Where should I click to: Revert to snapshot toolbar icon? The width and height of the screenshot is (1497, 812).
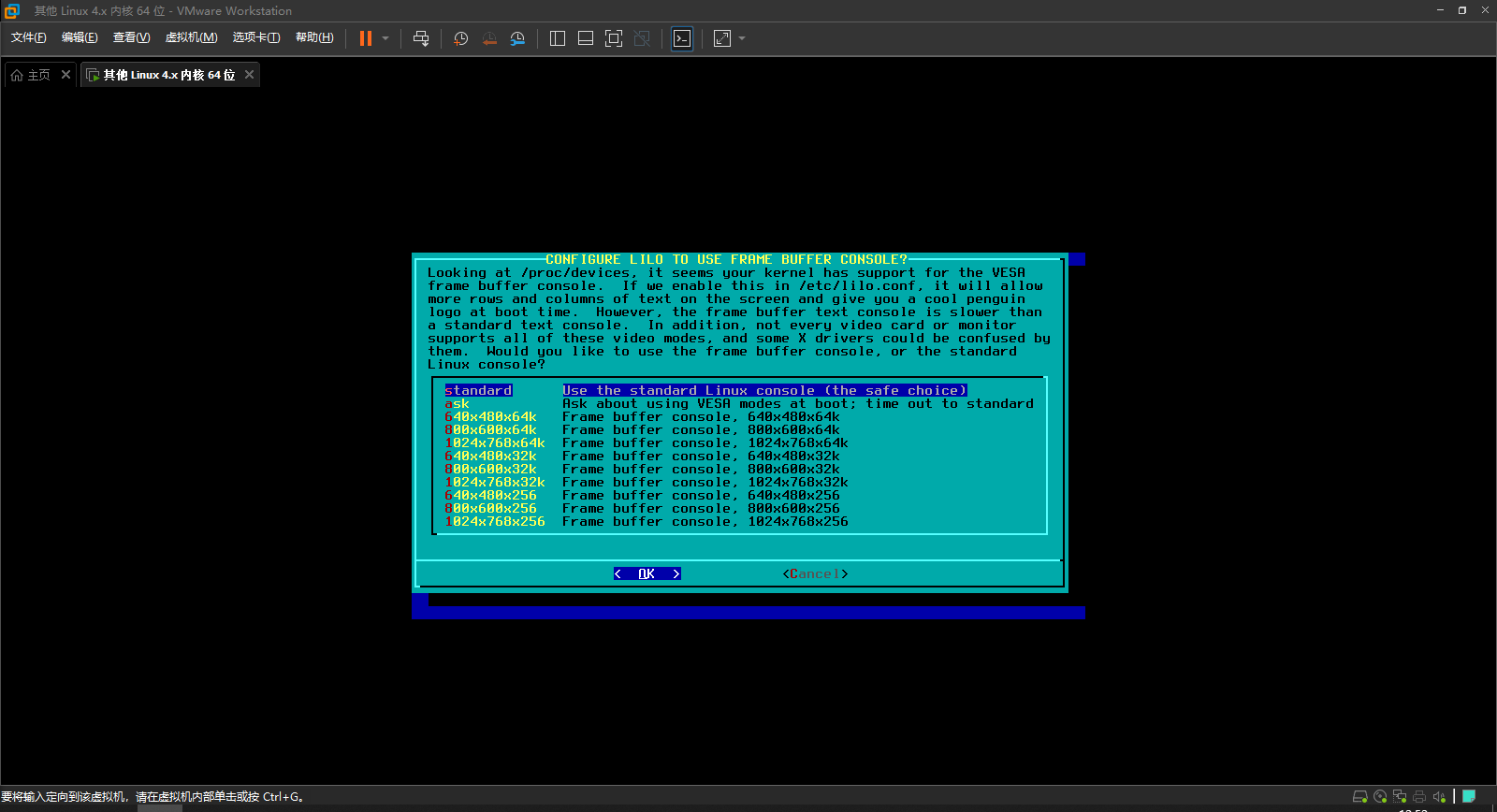[x=489, y=38]
